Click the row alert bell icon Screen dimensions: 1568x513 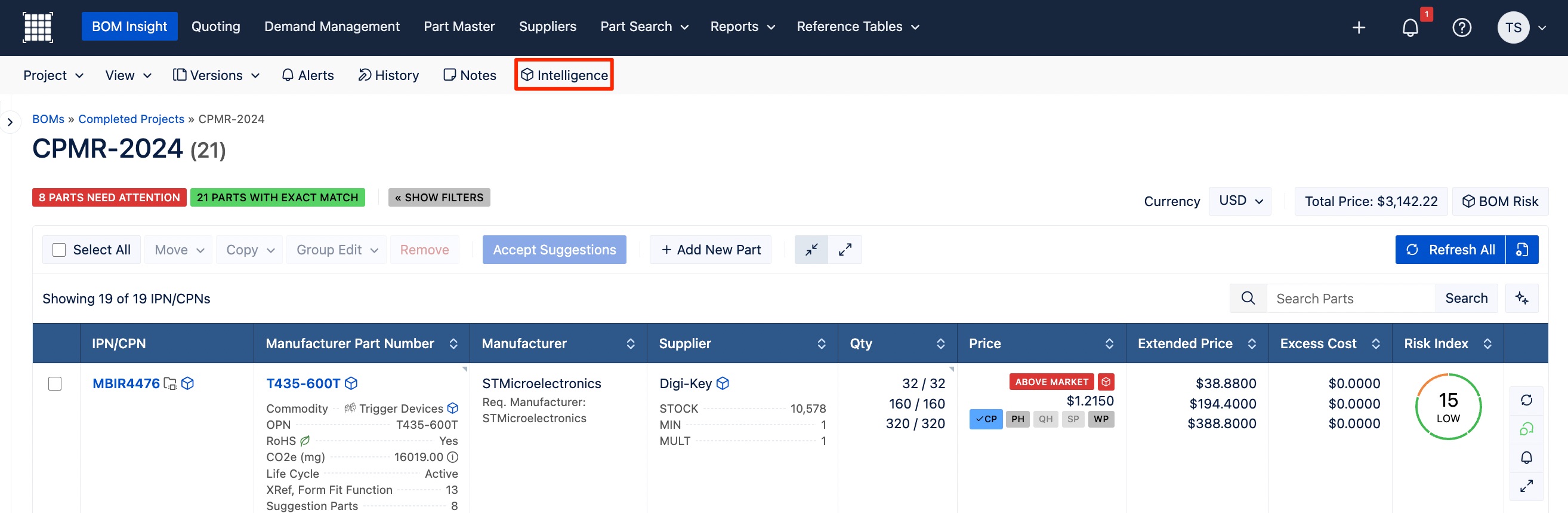point(1526,457)
